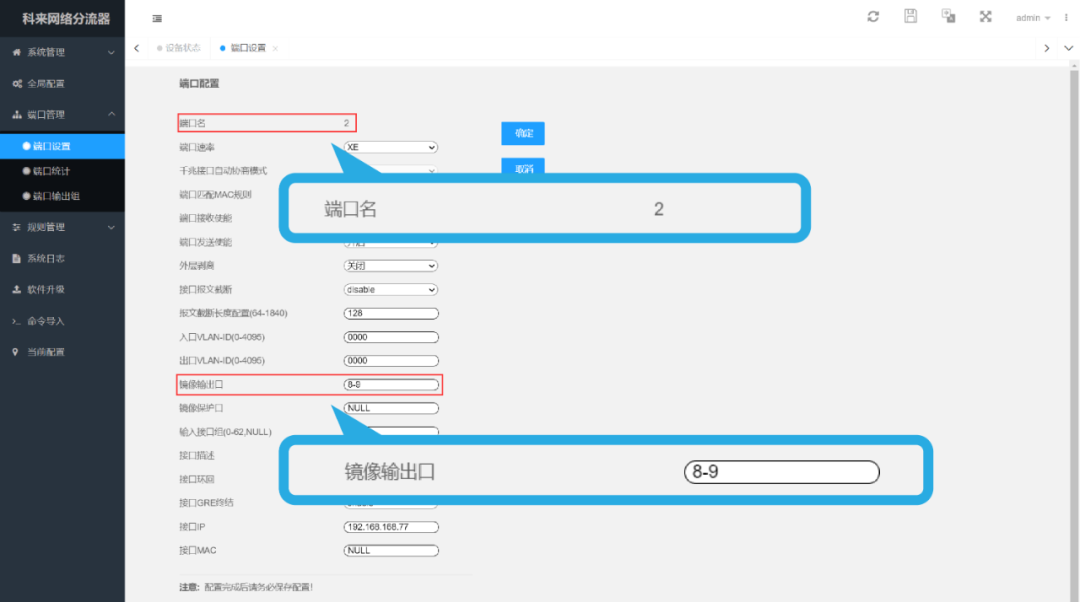
Task: Click the blue 取消 button
Action: point(523,167)
